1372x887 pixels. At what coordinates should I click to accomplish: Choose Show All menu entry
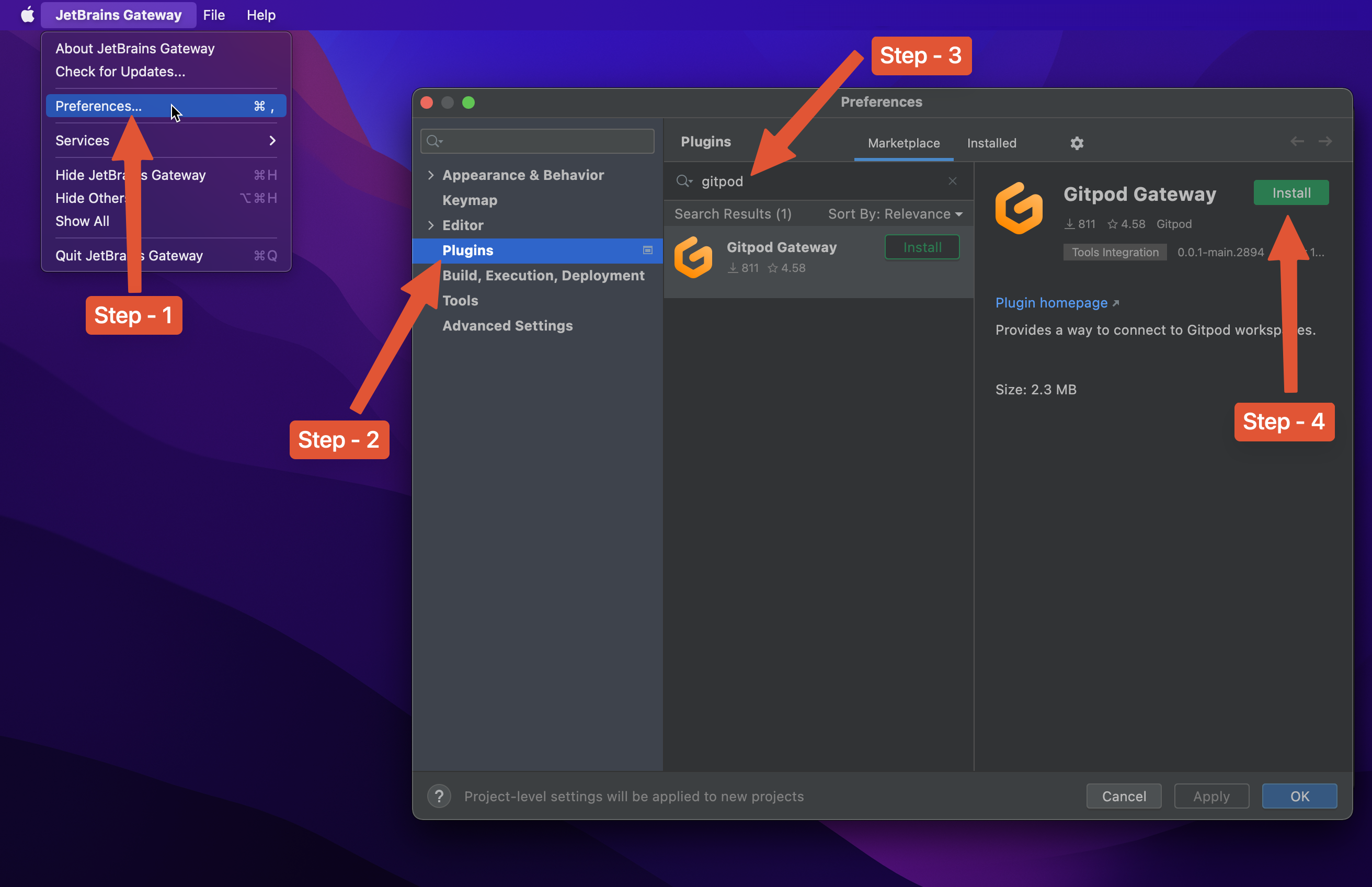tap(166, 221)
